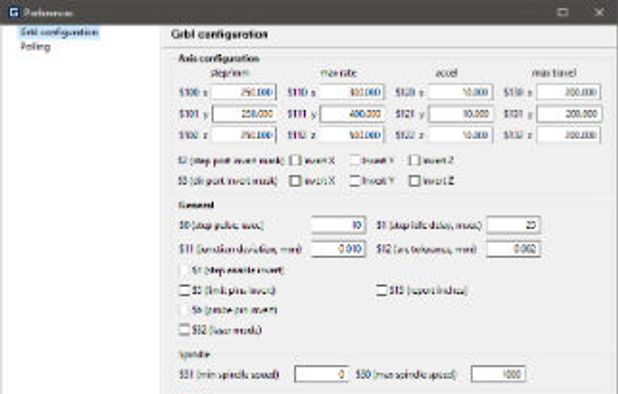This screenshot has width=618, height=394.
Task: Edit the $1 step idle delay field
Action: [514, 225]
